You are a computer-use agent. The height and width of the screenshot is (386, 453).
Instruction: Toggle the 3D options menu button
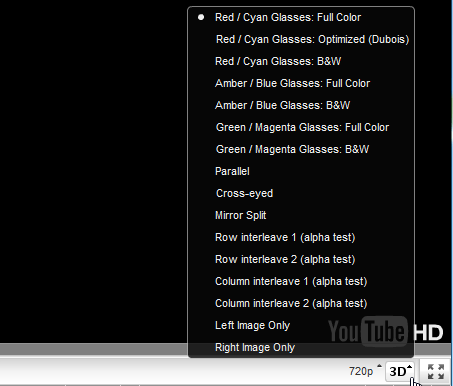point(400,371)
